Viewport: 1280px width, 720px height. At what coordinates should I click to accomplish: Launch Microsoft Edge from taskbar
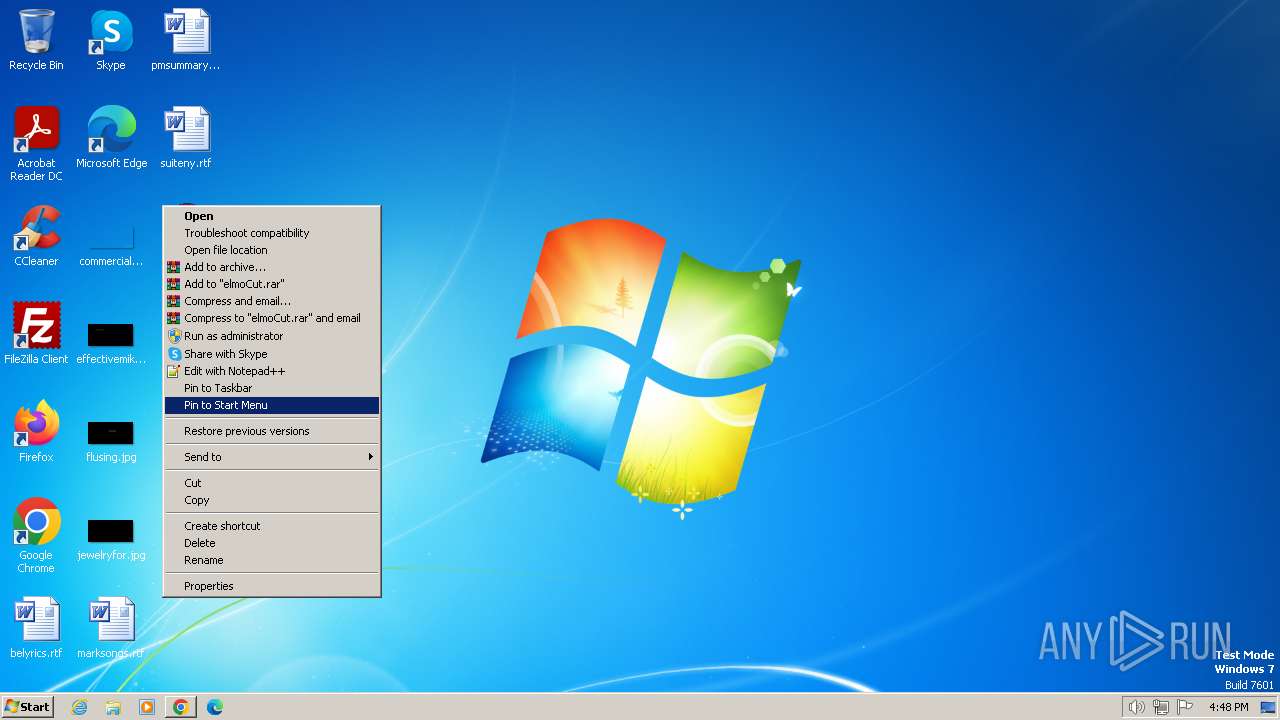(x=215, y=707)
